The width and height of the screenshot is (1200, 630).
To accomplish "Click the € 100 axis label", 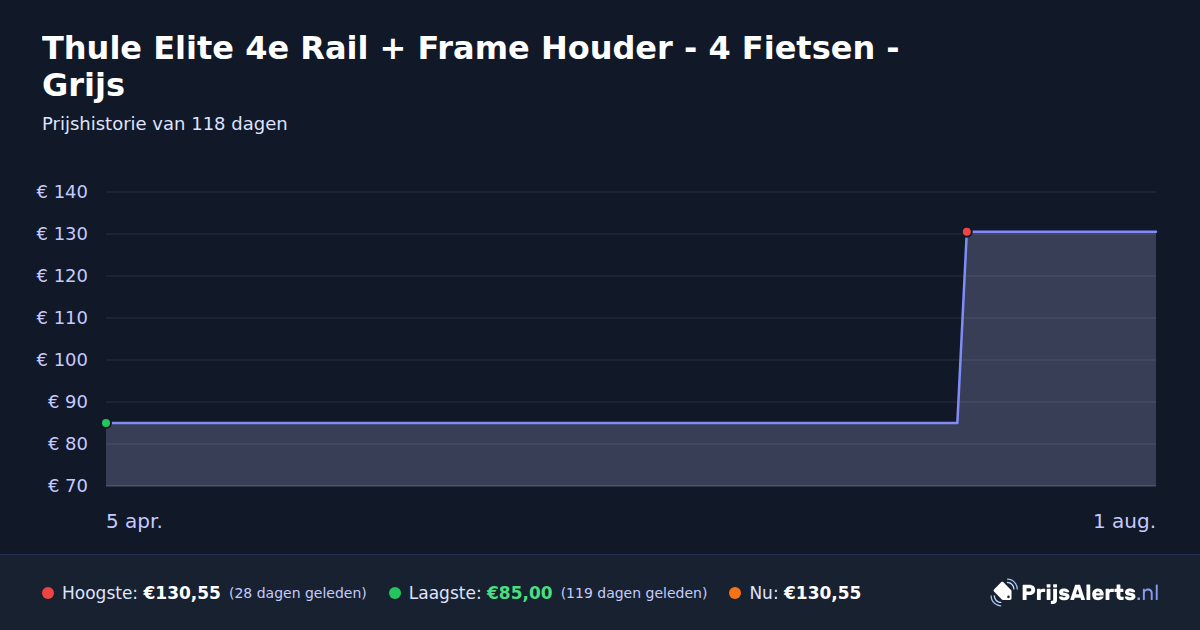I will pos(62,360).
